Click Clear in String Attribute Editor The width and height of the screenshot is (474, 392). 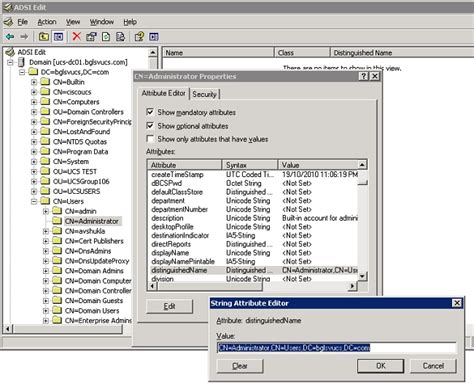[x=240, y=366]
